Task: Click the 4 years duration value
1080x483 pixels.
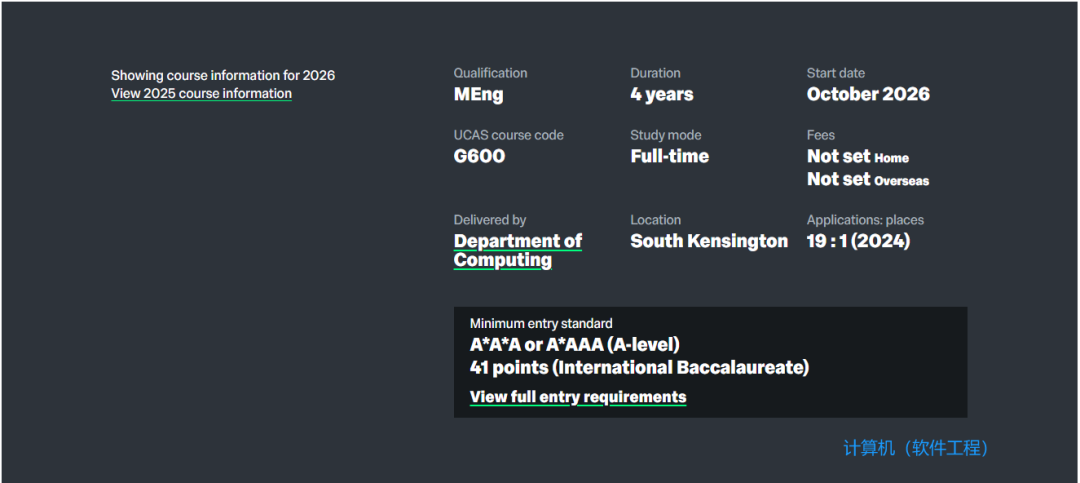Action: coord(661,95)
